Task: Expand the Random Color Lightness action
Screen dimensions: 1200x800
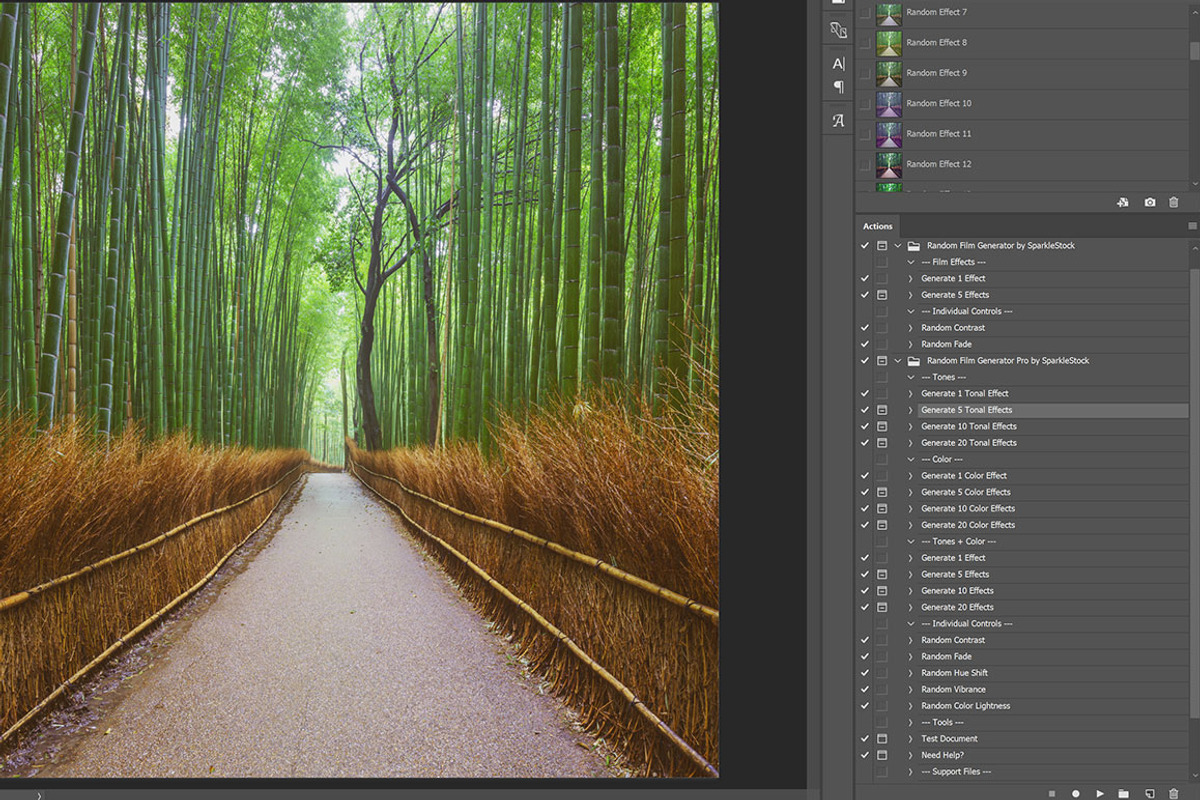Action: [x=911, y=706]
